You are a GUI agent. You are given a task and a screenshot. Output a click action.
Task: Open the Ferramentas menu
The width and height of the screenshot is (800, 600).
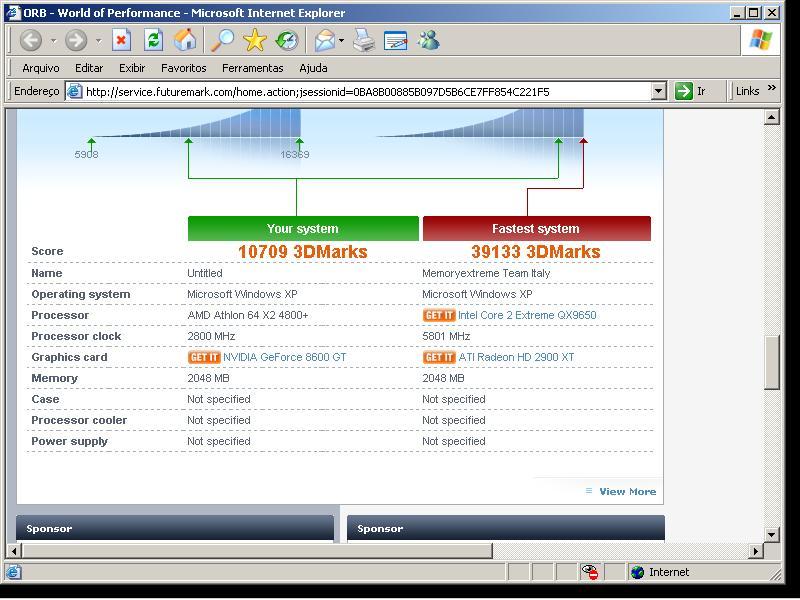[x=253, y=68]
